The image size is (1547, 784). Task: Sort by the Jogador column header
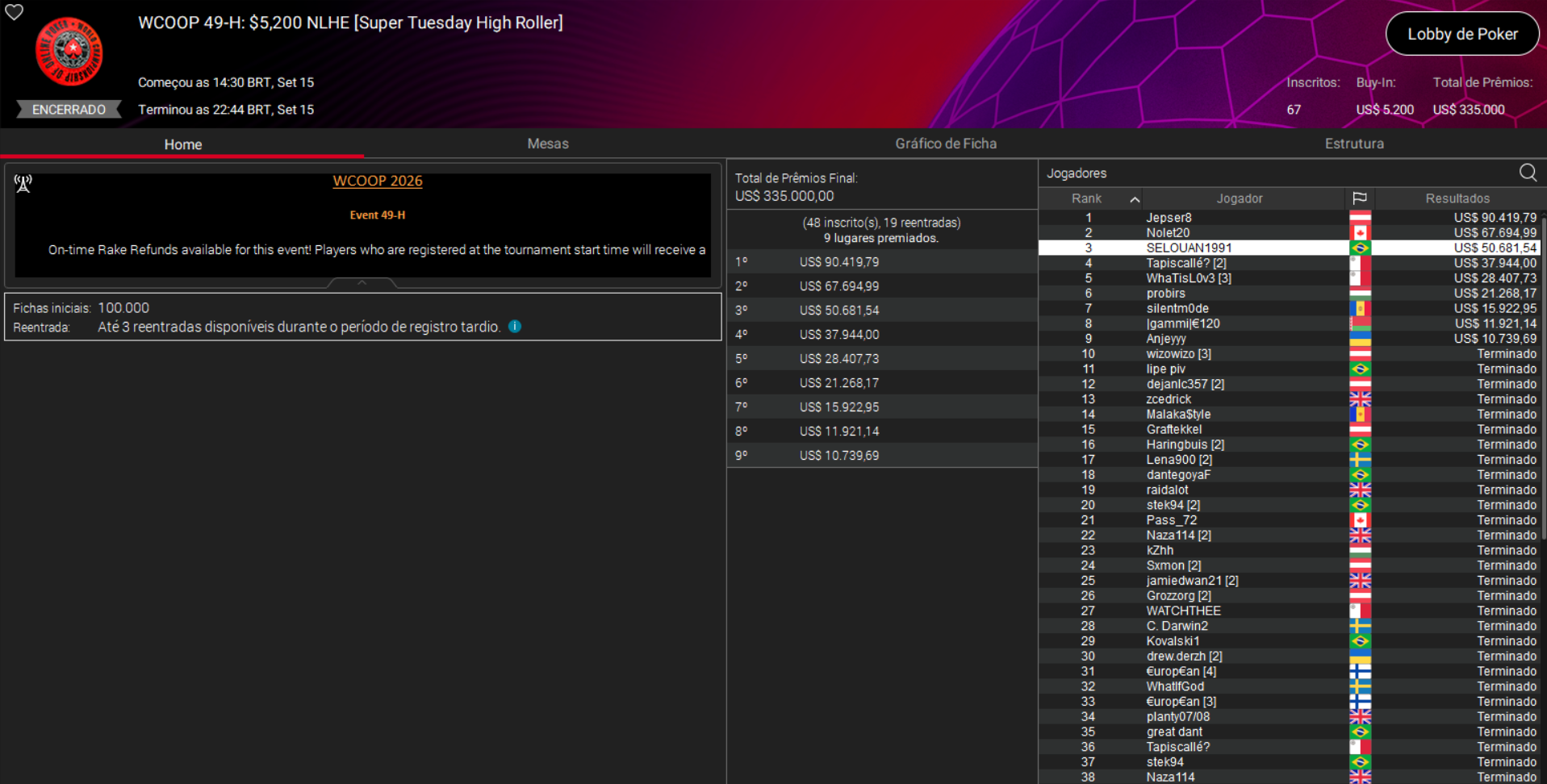1240,198
